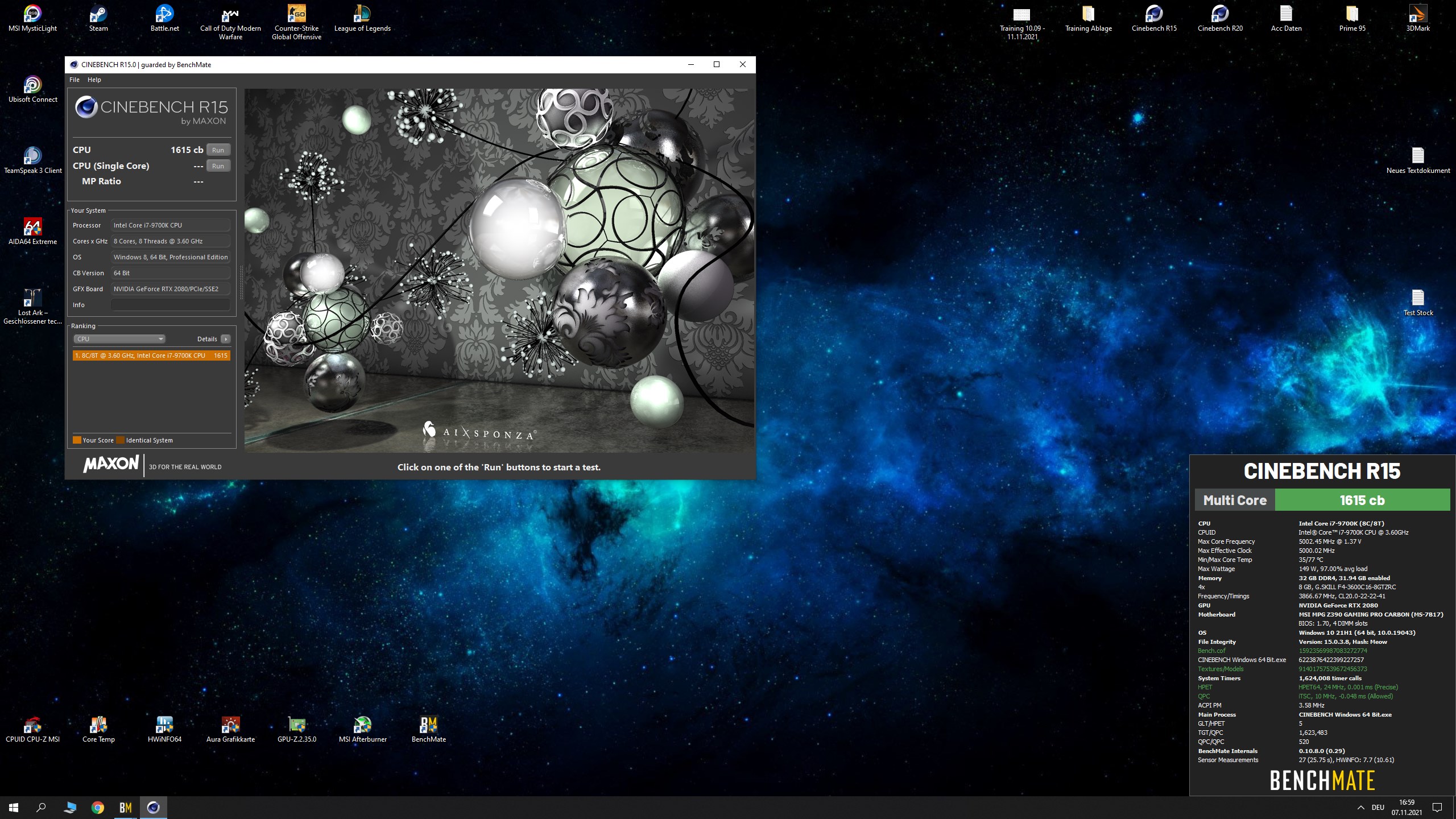The width and height of the screenshot is (1456, 819).
Task: Run the CPU Single Core test
Action: click(x=218, y=166)
